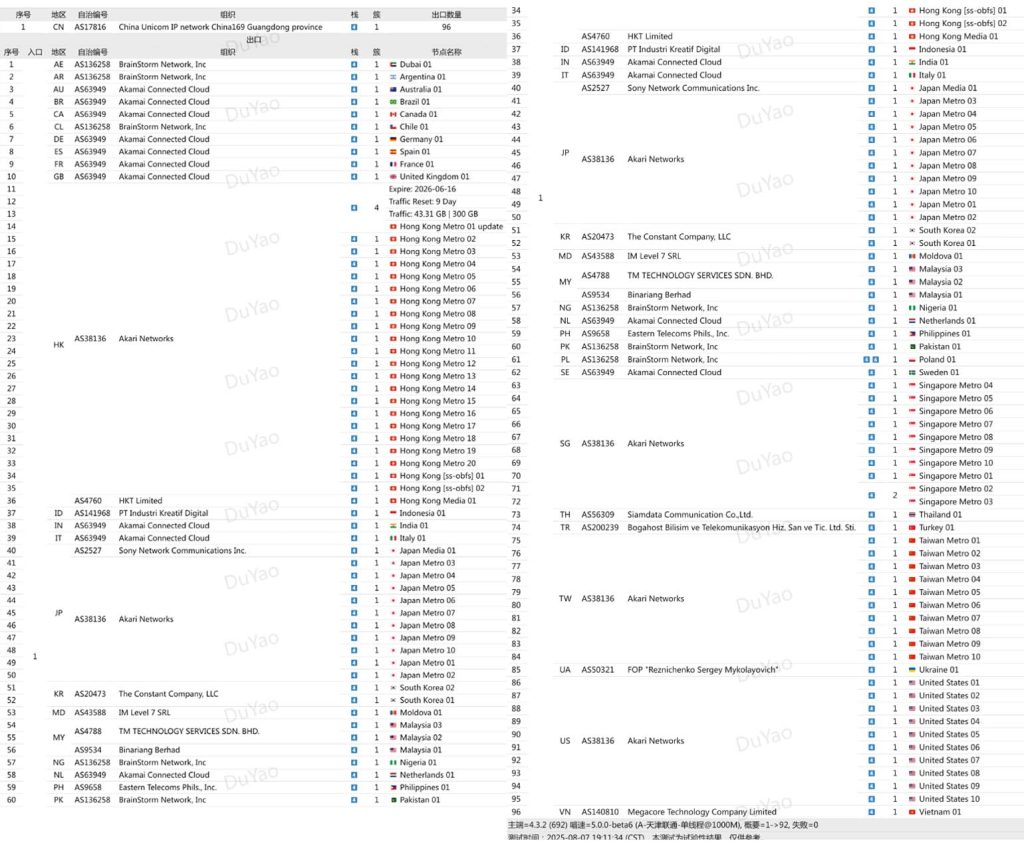Screen dimensions: 1024x843
Task: Click the Singapore Metro 04 flag icon
Action: pos(912,385)
